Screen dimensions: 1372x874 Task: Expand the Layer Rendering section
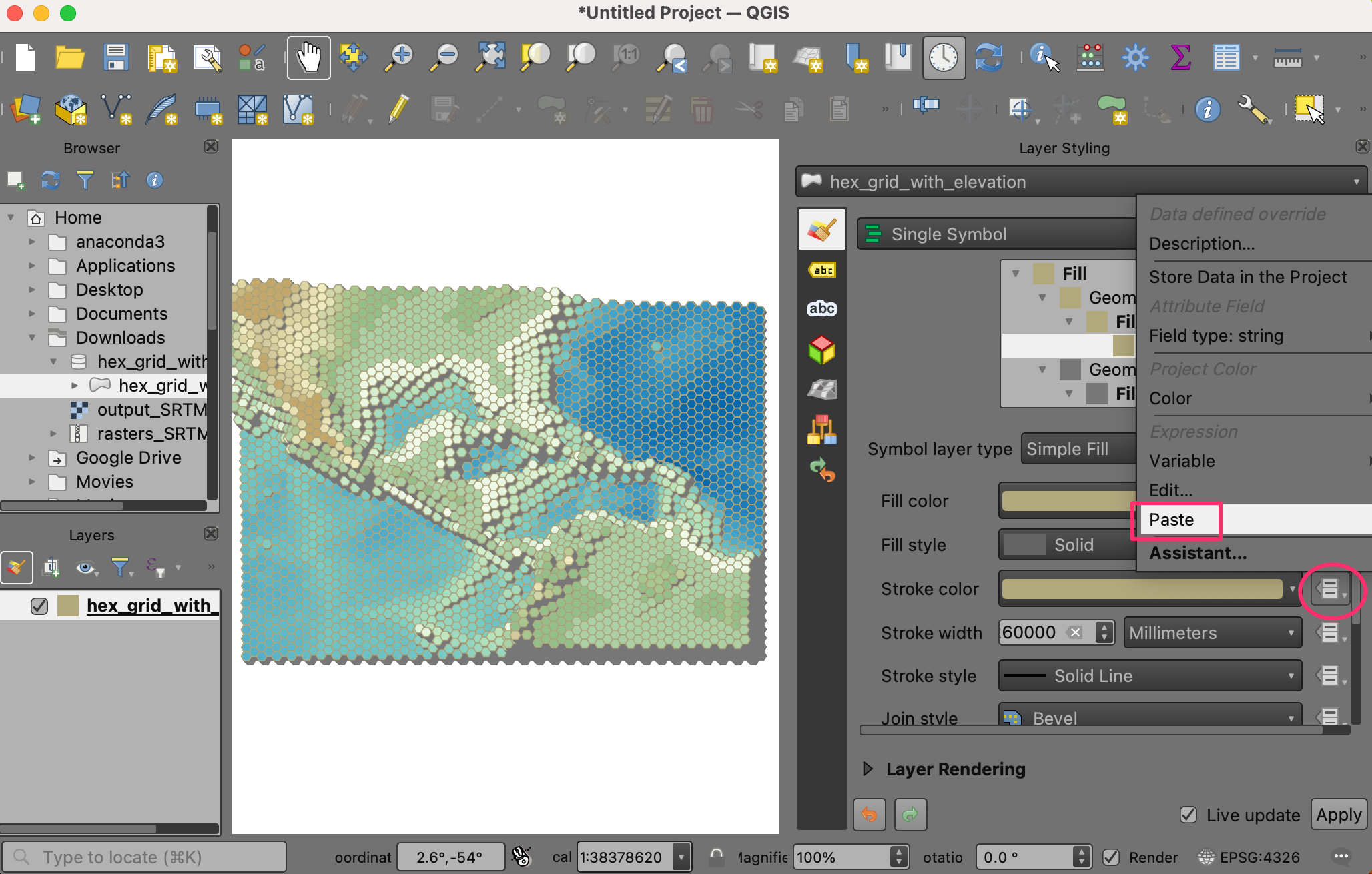point(868,769)
